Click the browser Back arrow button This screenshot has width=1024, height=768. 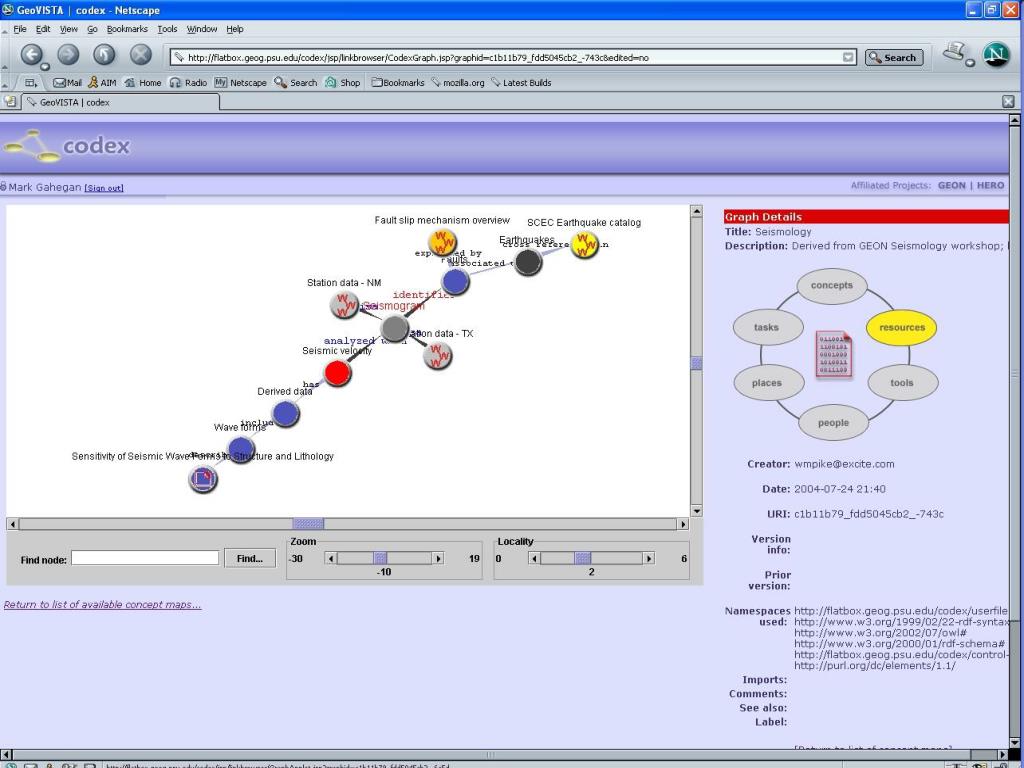pos(32,55)
